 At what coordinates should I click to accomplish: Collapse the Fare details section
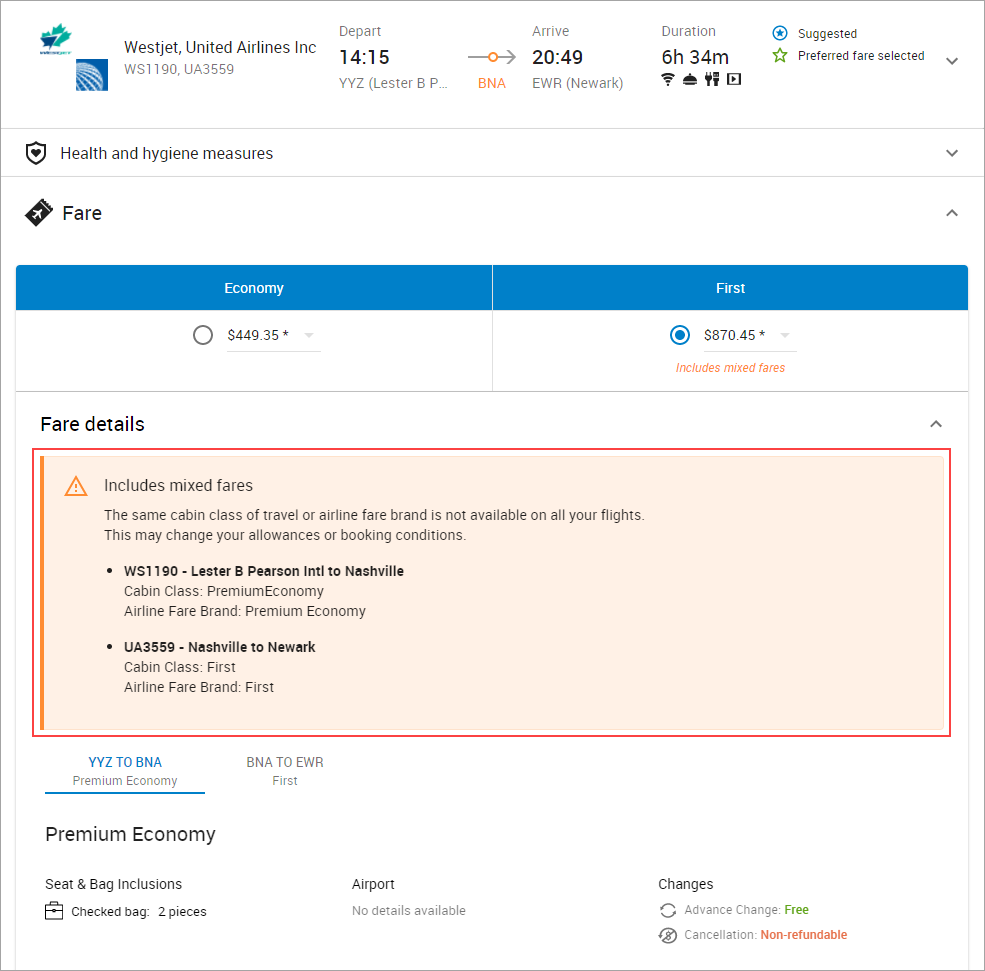click(936, 424)
